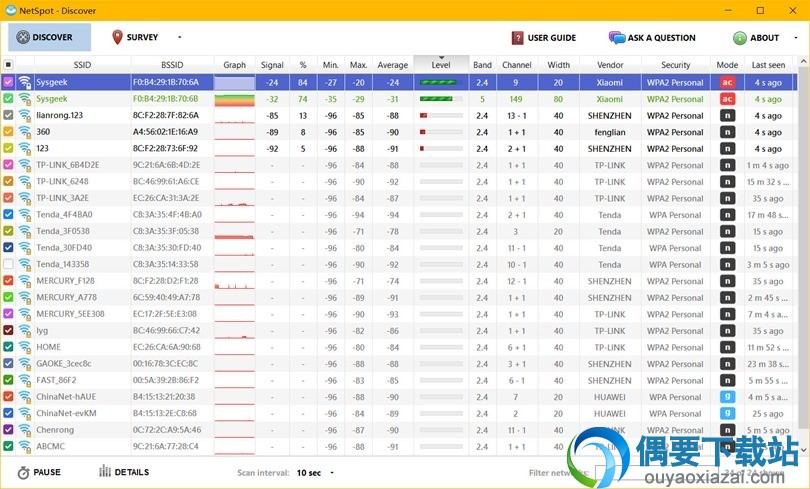Select the MERCURY_5EE308 network row

399,314
